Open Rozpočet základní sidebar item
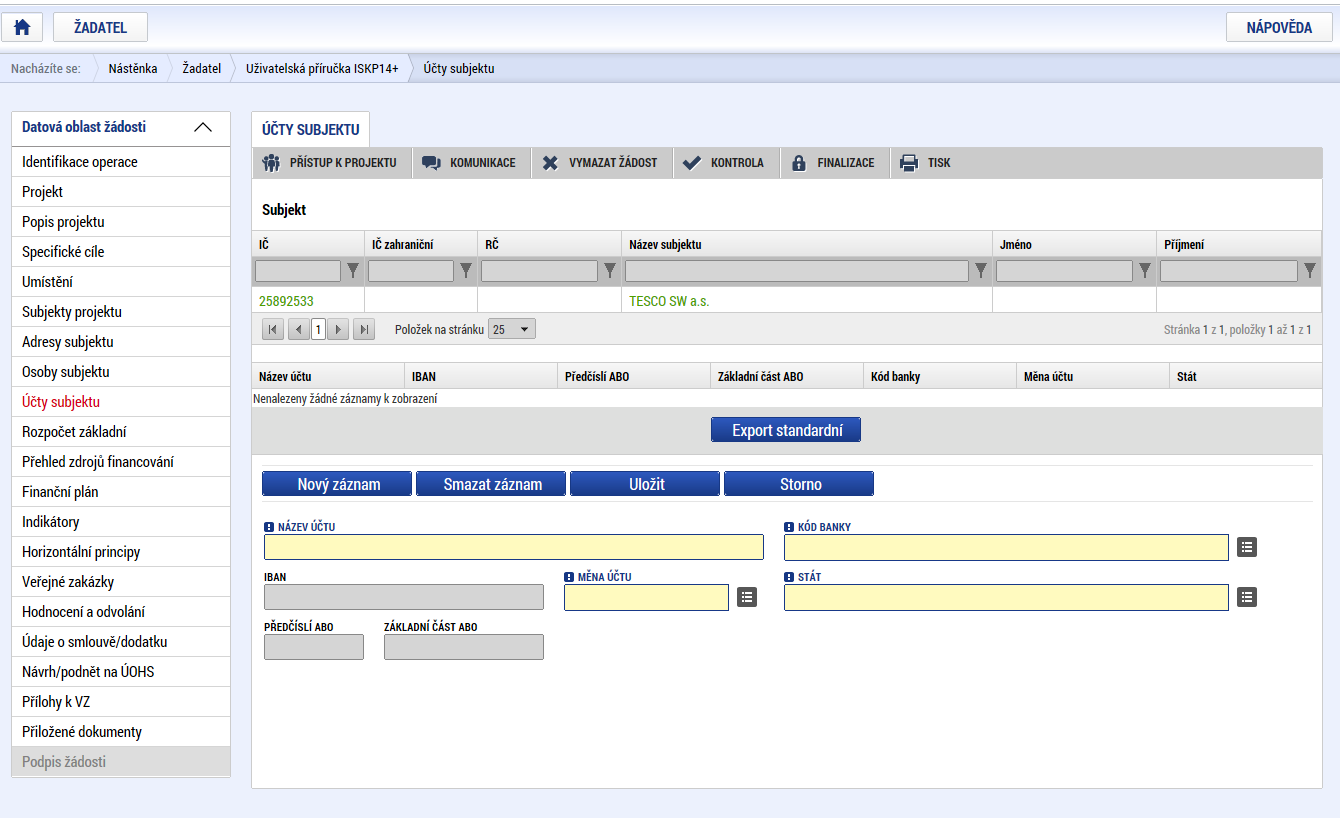The image size is (1340, 818). [120, 432]
